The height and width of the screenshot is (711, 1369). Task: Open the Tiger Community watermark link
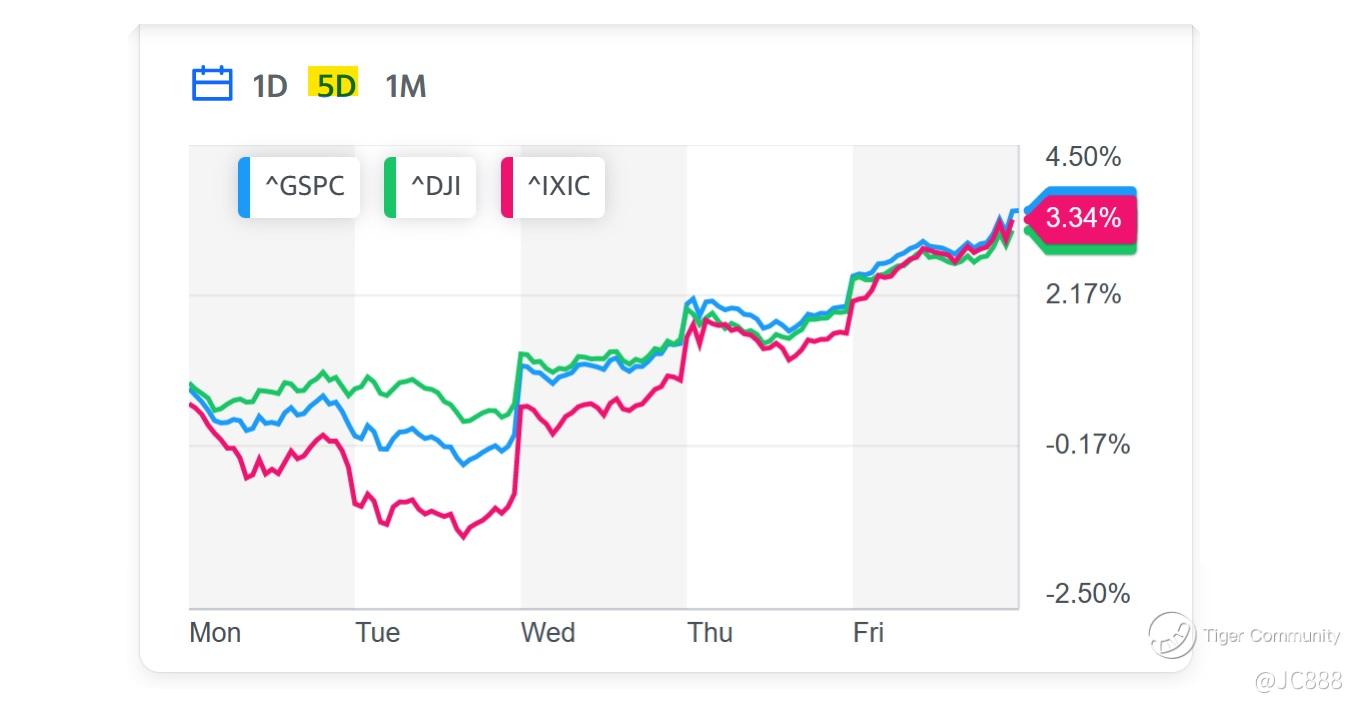coord(1270,636)
